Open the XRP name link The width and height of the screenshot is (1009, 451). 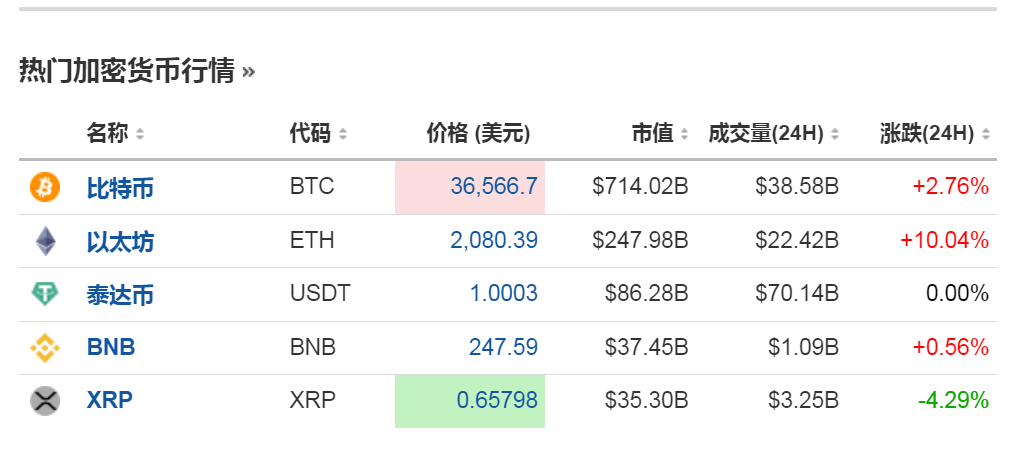109,401
